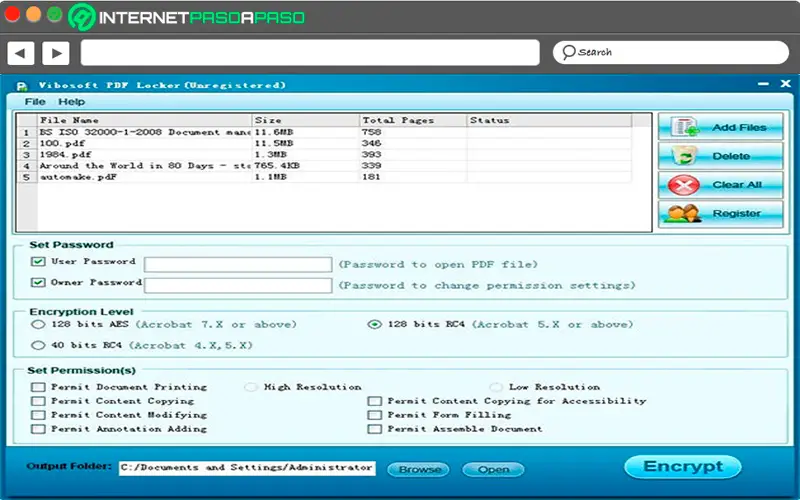The width and height of the screenshot is (800, 500).
Task: Enable Permit Assemble Document
Action: tap(374, 429)
